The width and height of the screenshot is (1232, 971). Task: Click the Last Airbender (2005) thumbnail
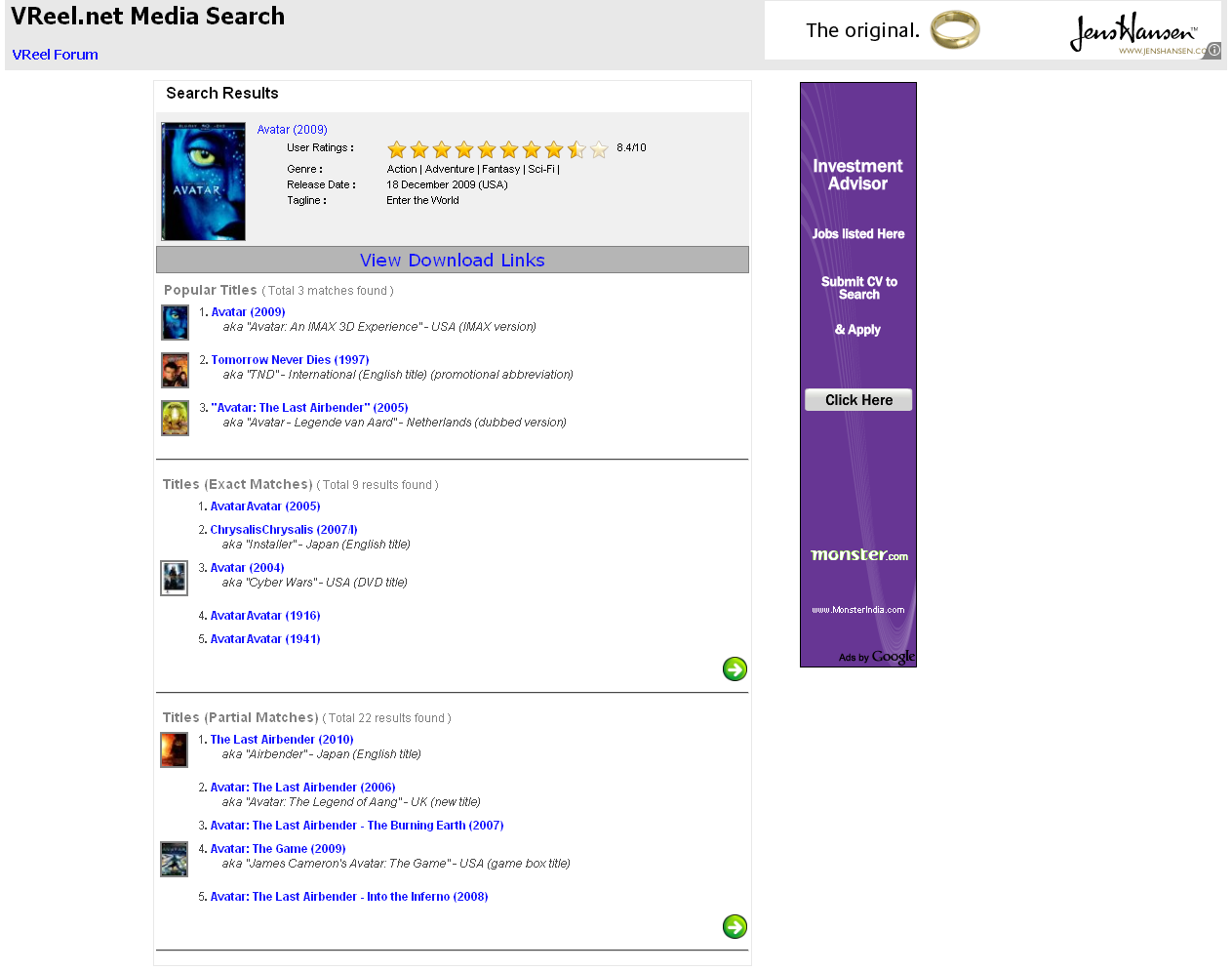175,418
